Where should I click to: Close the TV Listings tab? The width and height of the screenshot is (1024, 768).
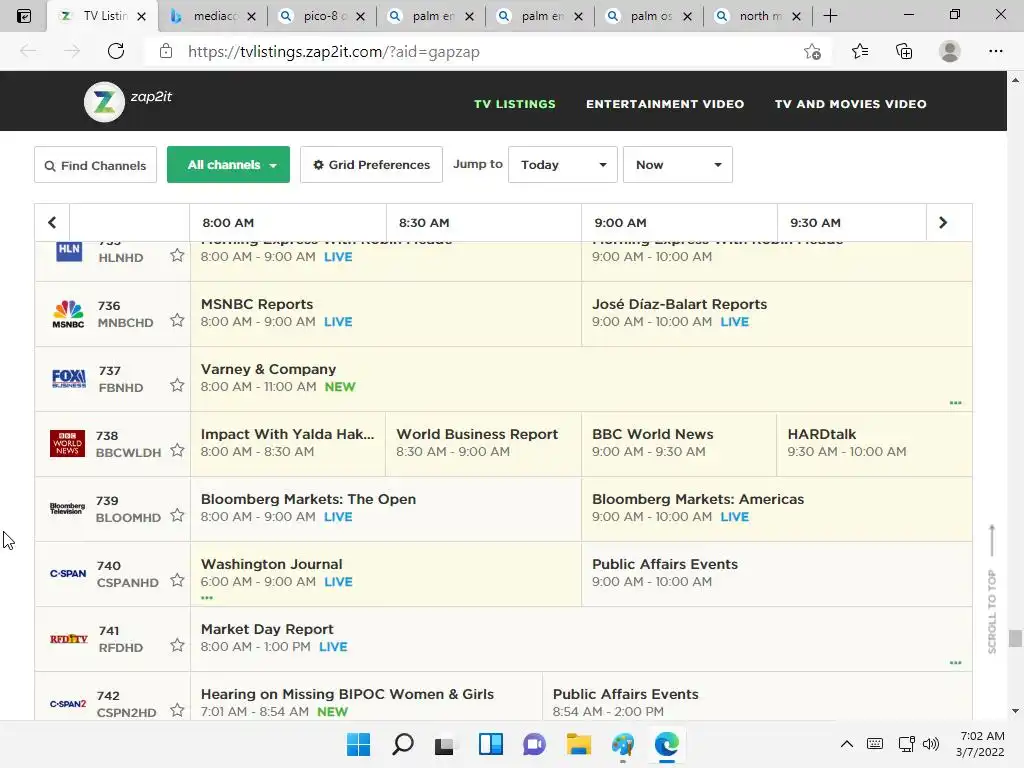click(x=142, y=16)
